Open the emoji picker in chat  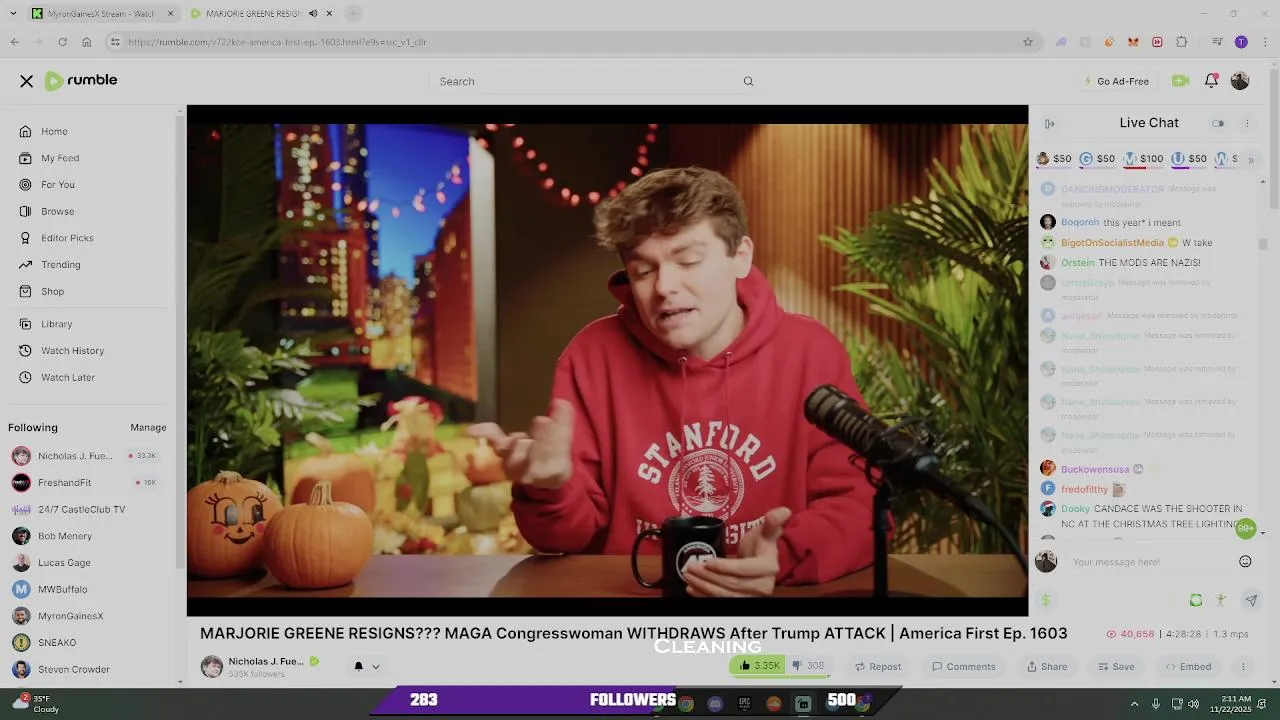pos(1245,562)
